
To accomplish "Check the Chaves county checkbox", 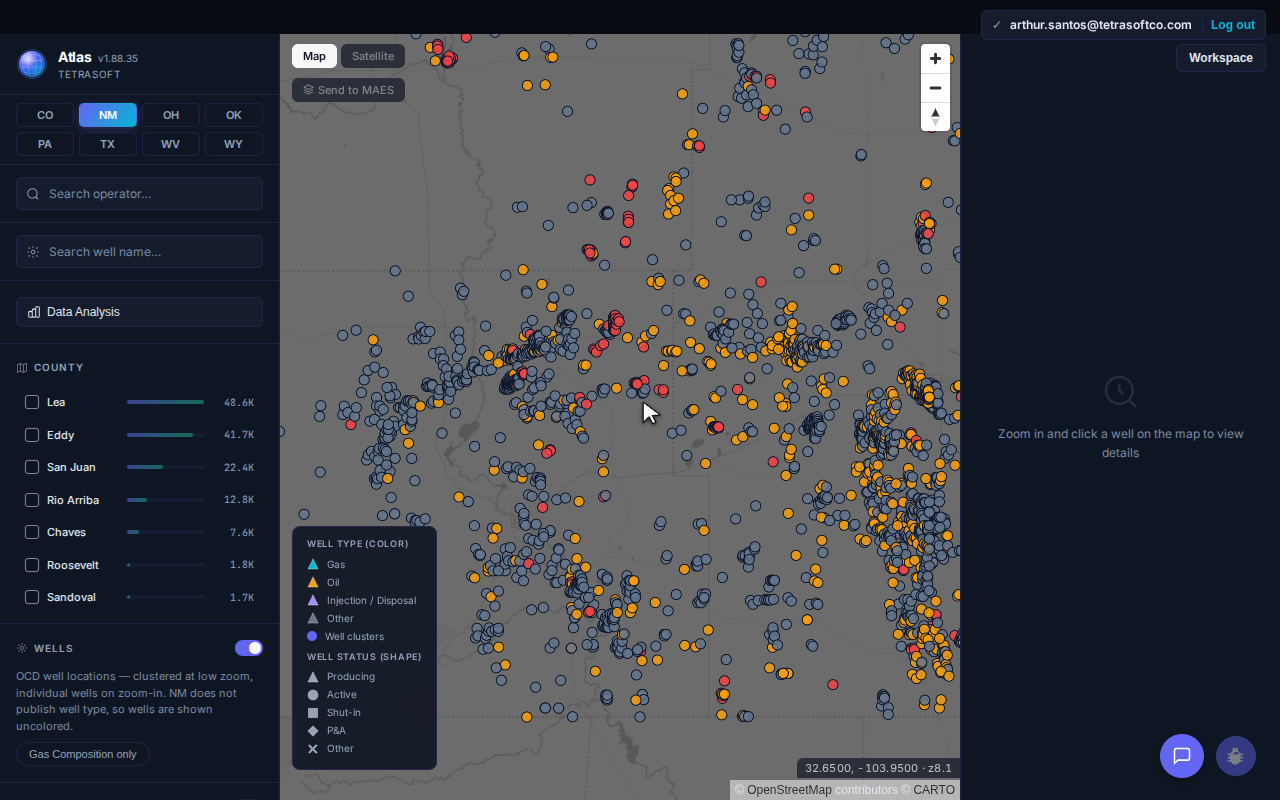I will [x=32, y=532].
